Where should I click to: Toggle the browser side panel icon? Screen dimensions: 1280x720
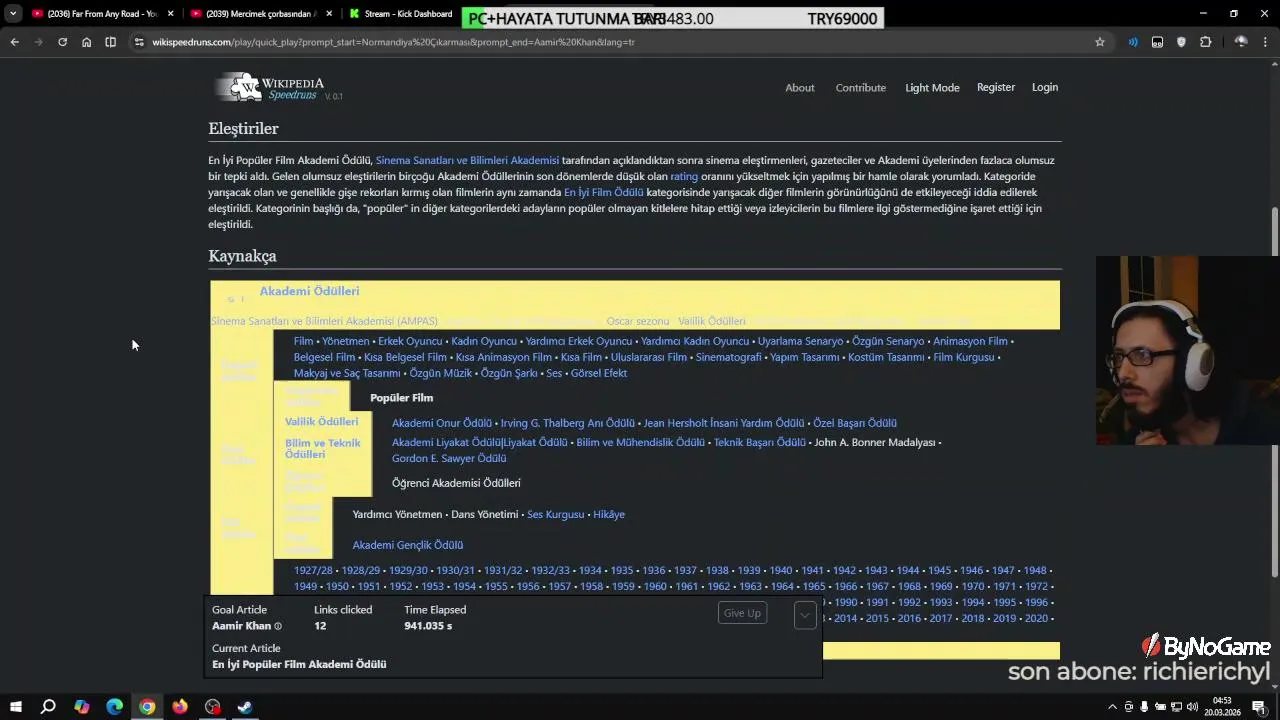point(110,42)
